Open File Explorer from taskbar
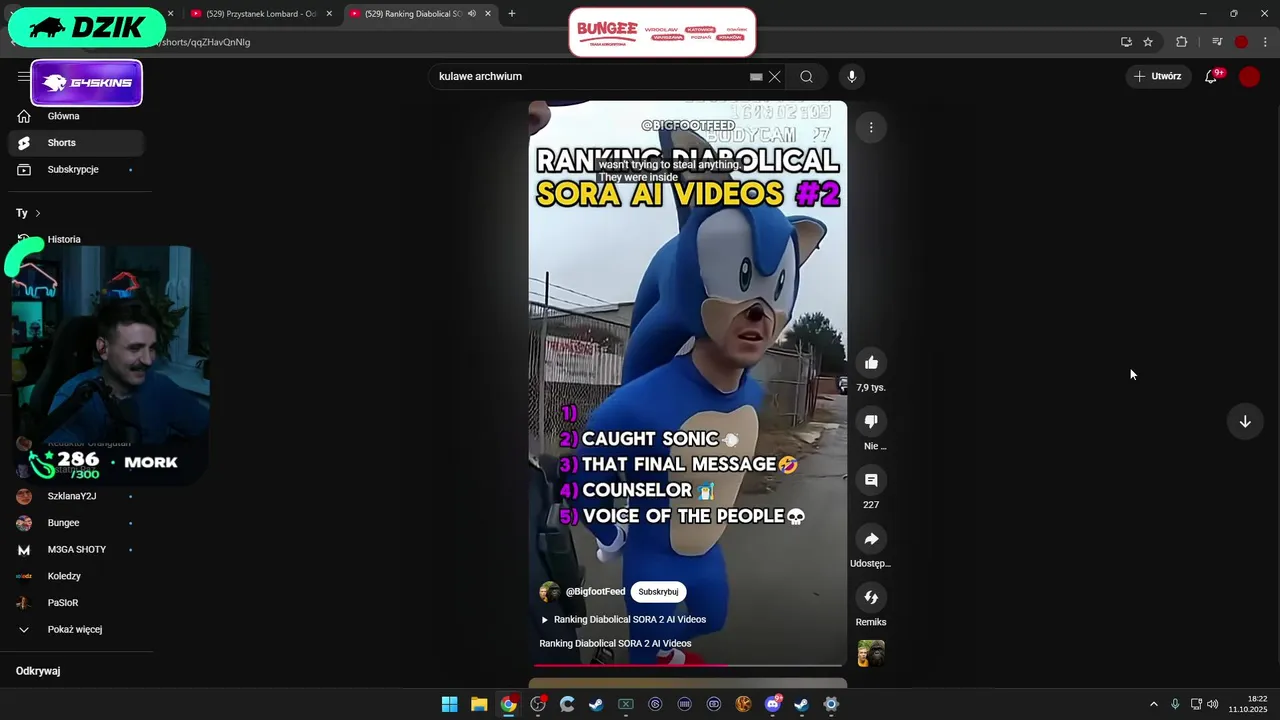This screenshot has height=720, width=1280. 479,704
